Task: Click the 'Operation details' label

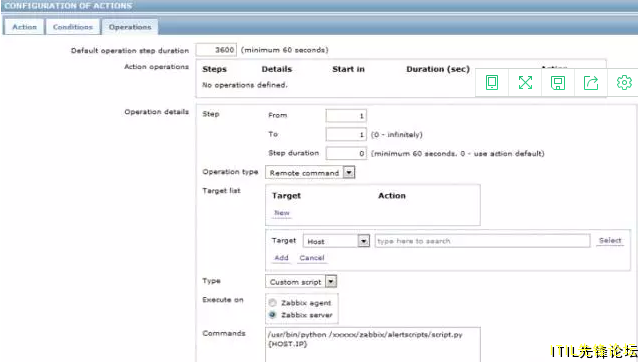Action: [x=157, y=112]
